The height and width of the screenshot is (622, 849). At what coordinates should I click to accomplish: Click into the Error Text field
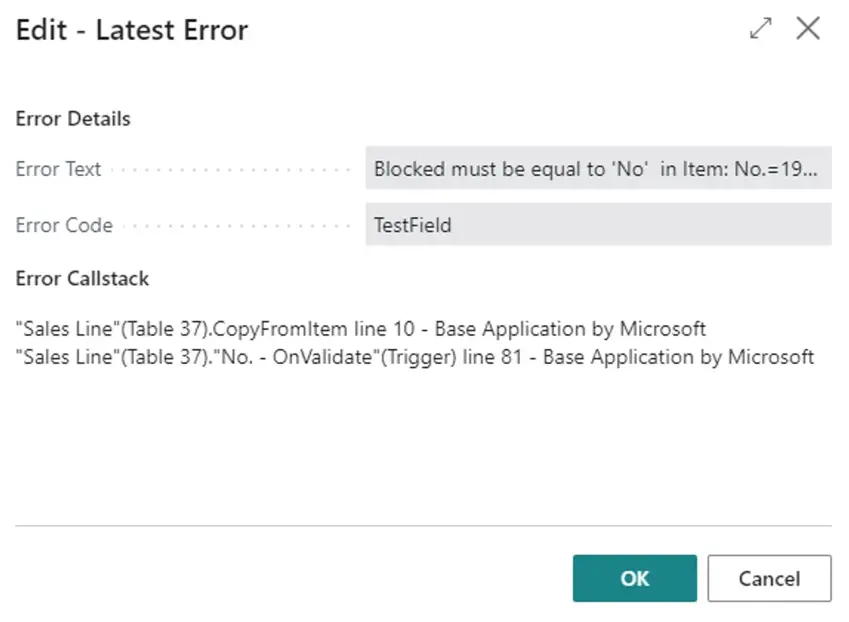click(598, 169)
